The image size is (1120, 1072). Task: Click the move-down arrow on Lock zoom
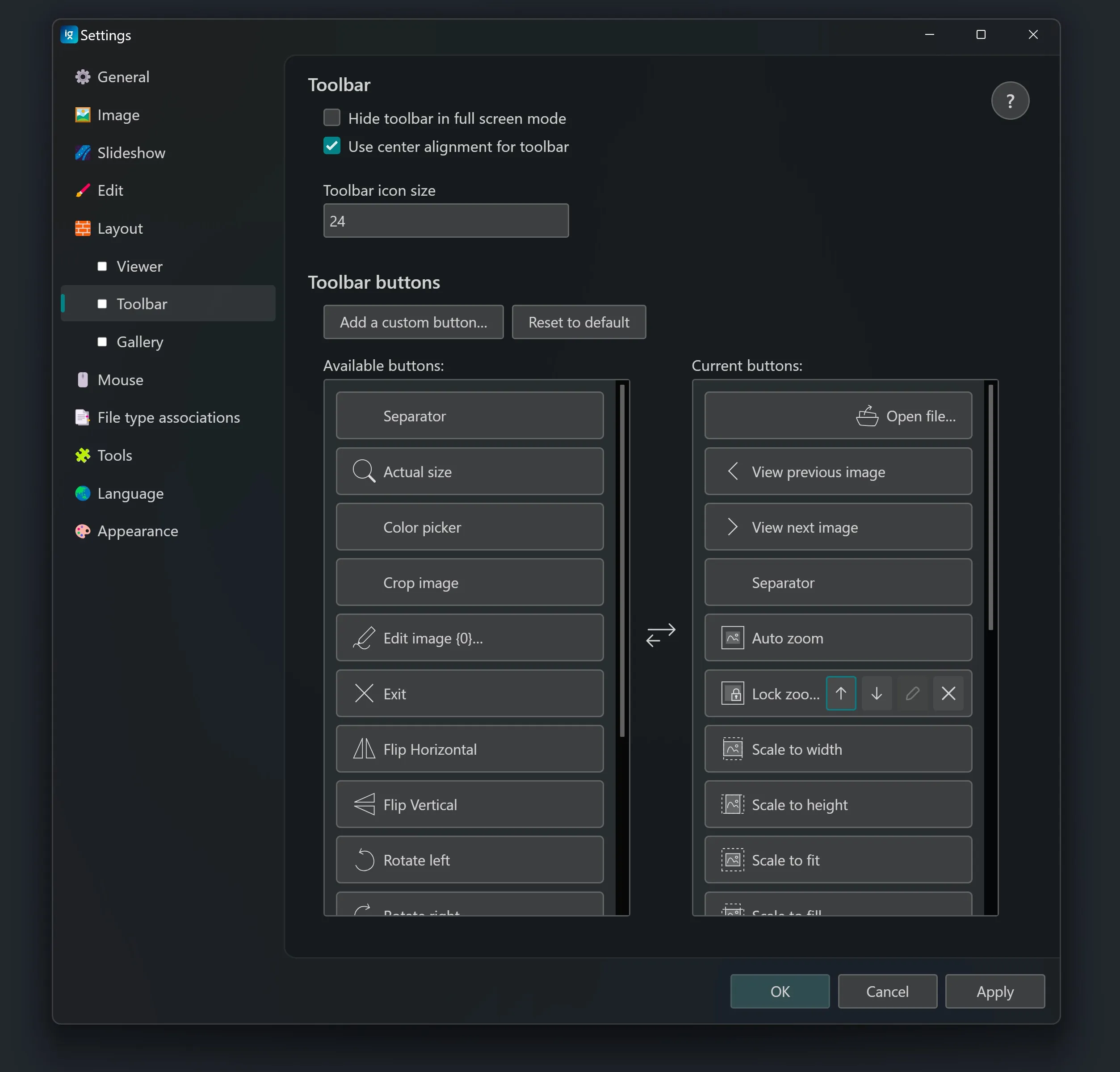877,694
